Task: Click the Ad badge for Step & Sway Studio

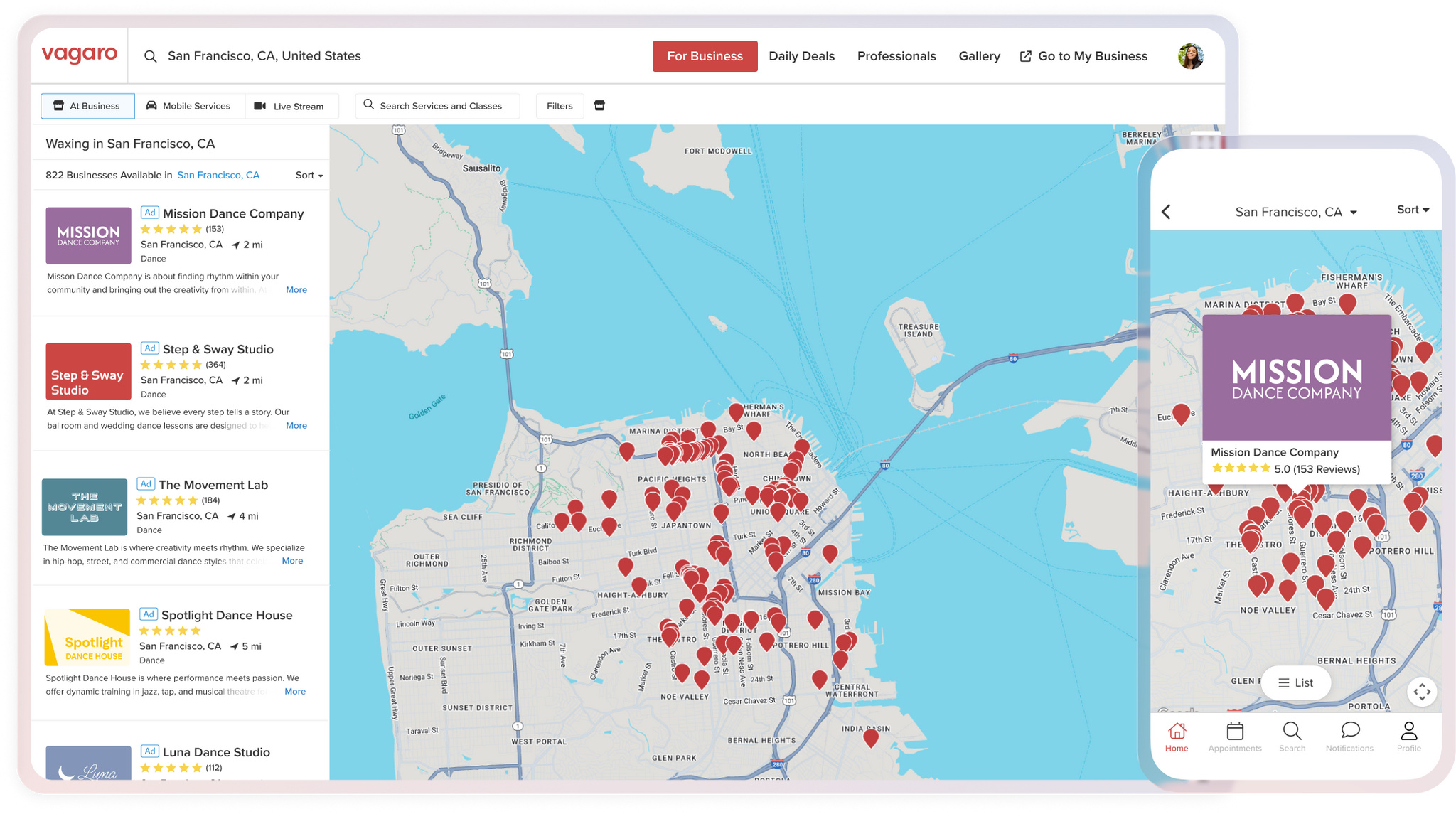Action: pyautogui.click(x=149, y=348)
